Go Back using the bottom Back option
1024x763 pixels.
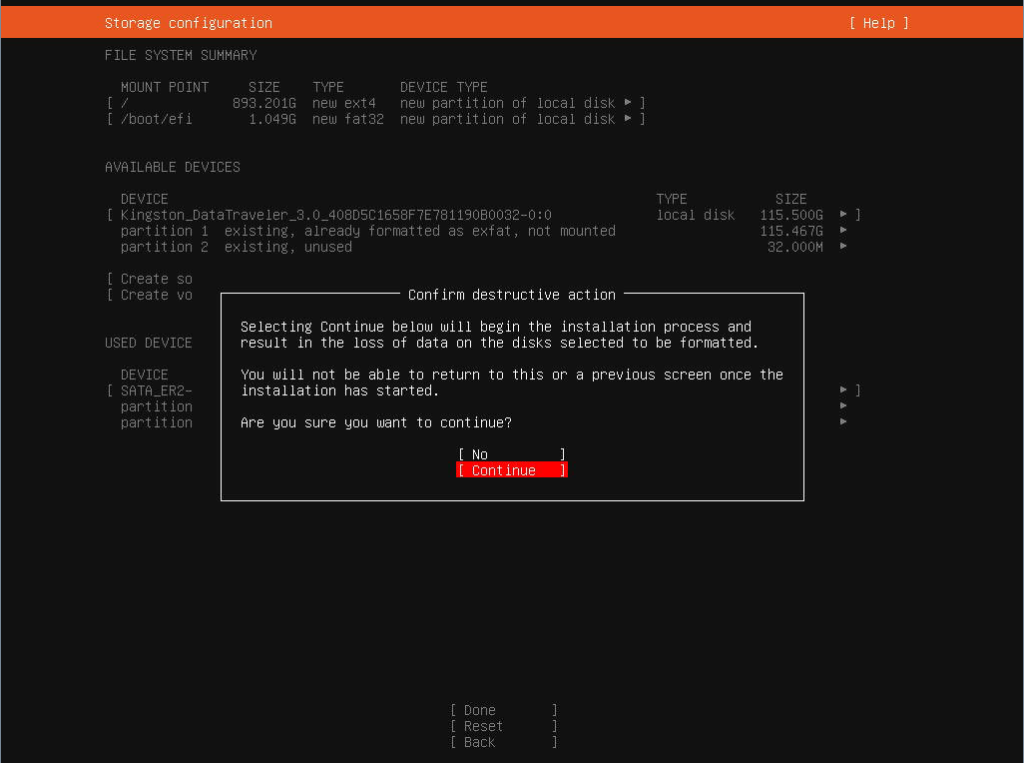pyautogui.click(x=503, y=742)
